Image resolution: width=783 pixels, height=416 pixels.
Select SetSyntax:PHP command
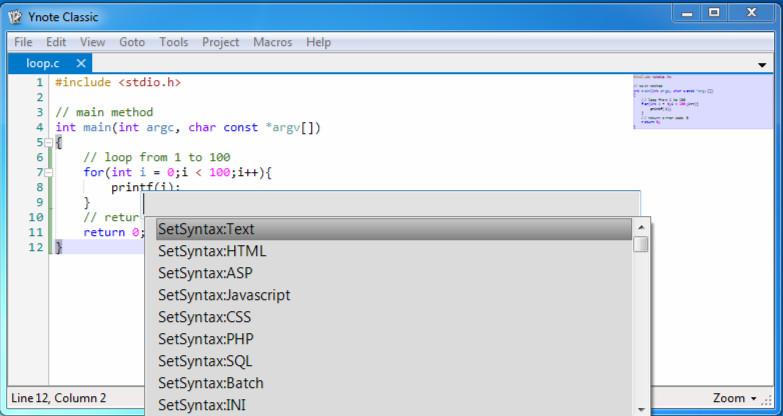[x=393, y=339]
